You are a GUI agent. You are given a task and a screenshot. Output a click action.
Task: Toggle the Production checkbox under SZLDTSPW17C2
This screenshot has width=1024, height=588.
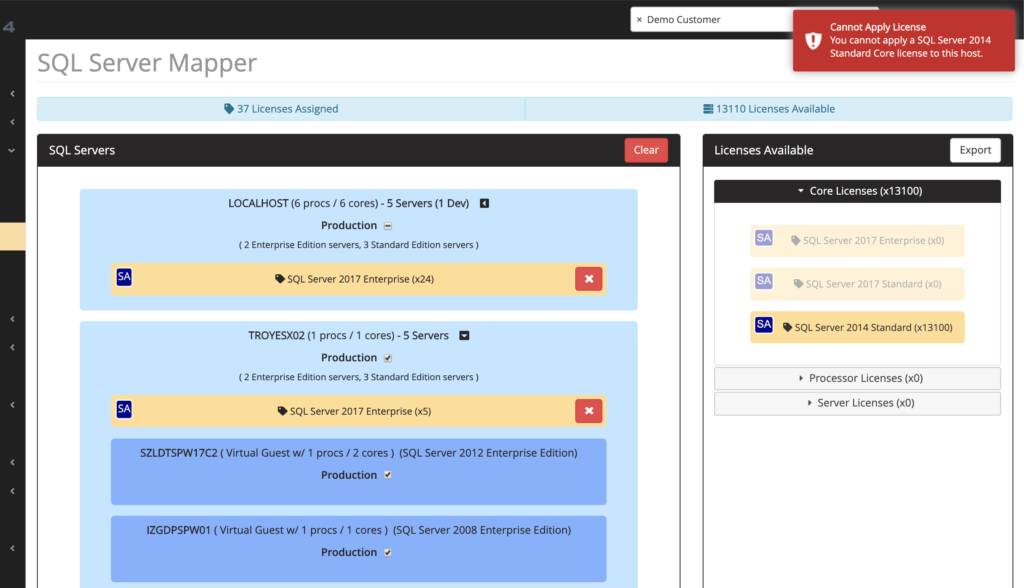coord(387,475)
